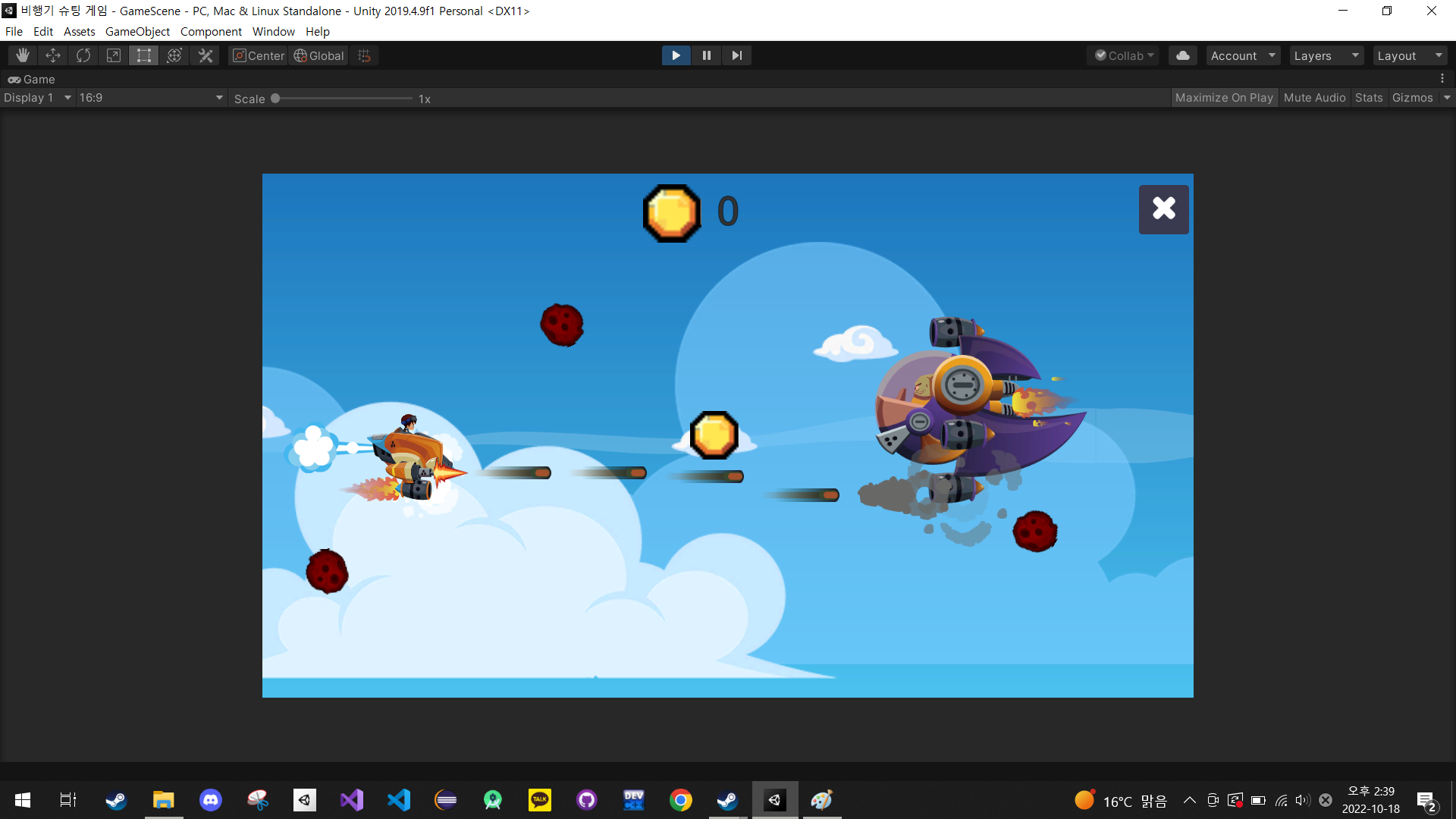Open the 16:9 aspect ratio dropdown
This screenshot has height=819, width=1456.
tap(150, 97)
